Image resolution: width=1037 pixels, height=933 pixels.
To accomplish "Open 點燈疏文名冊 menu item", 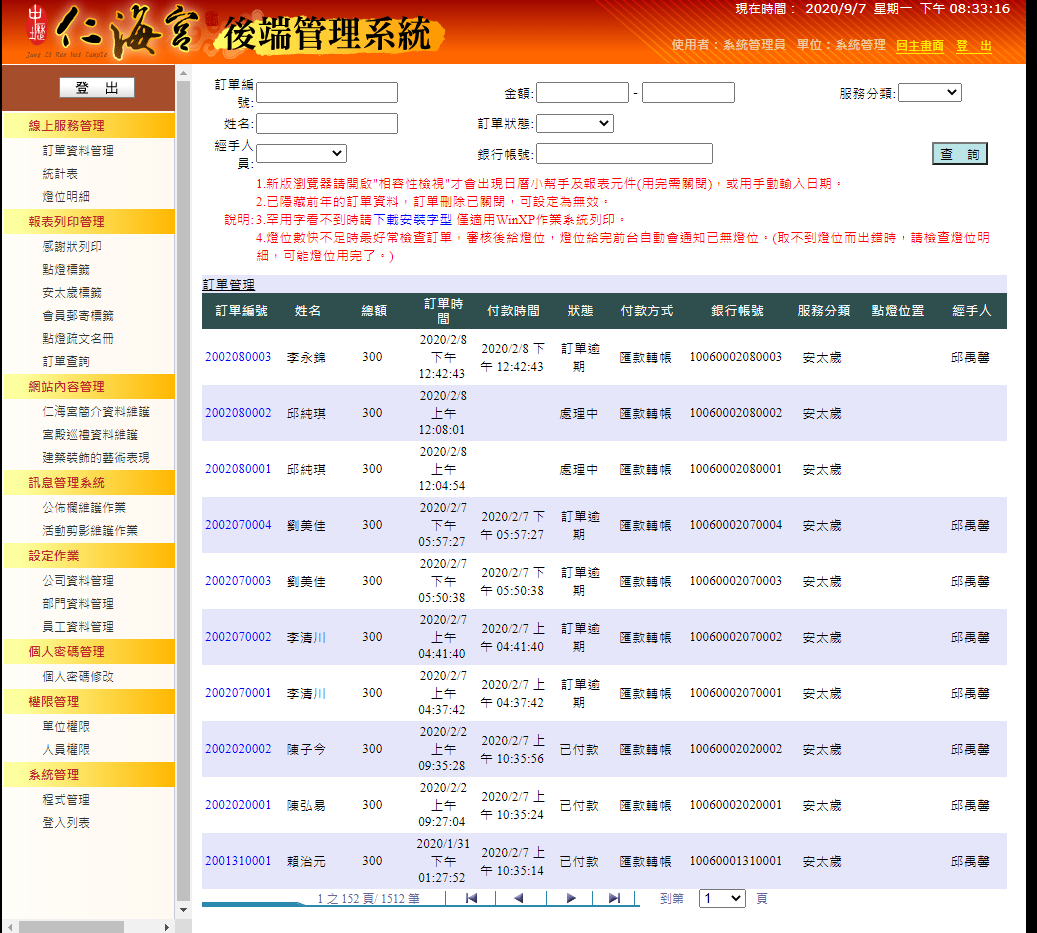I will [x=78, y=339].
